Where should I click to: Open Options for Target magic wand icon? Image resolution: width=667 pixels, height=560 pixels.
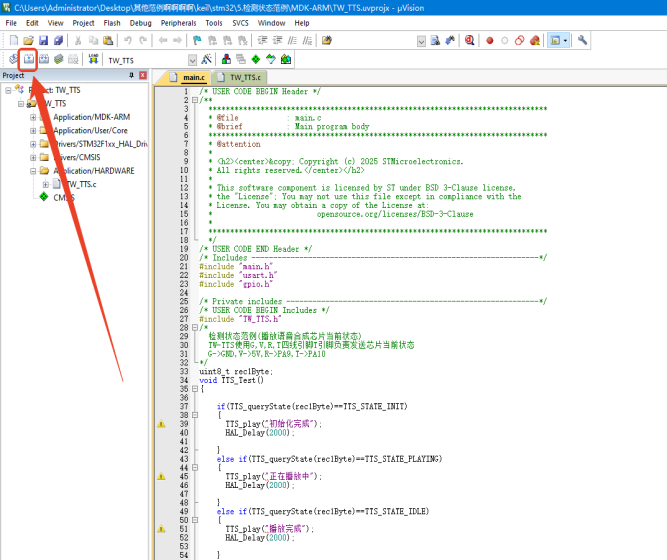[206, 59]
